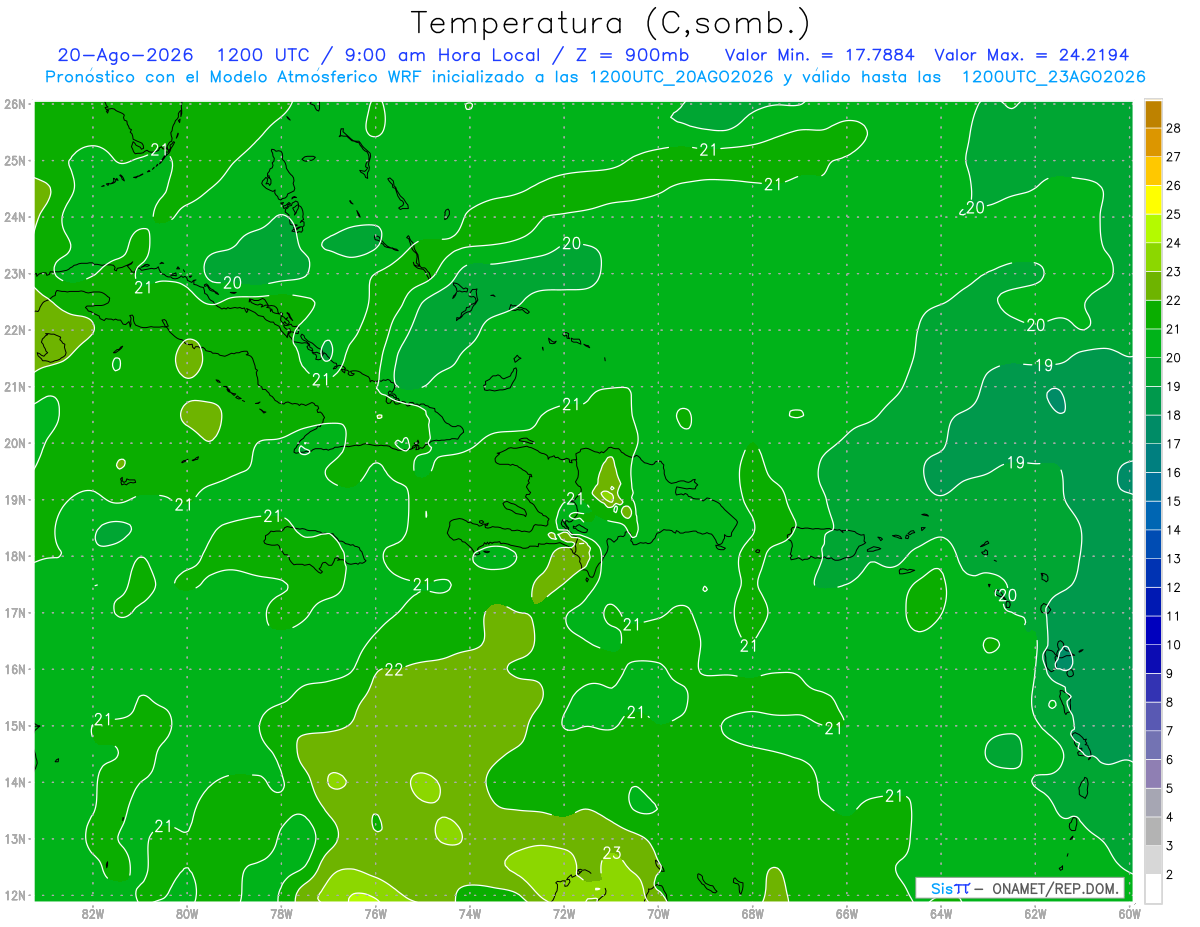Click the '18N' latitude axis label

click(x=15, y=556)
